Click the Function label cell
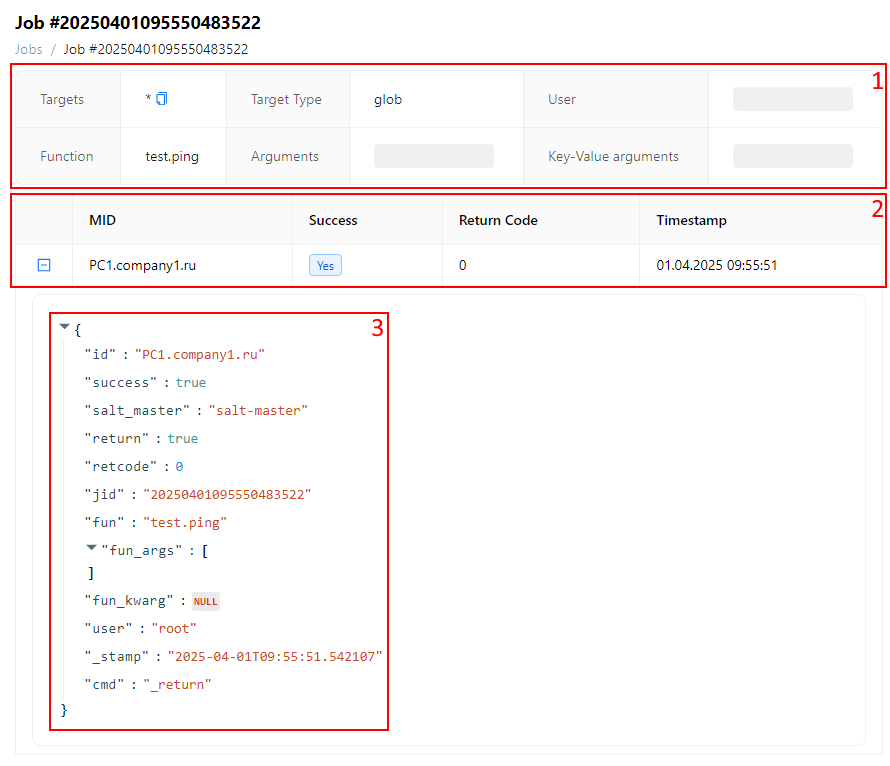This screenshot has height=766, width=890. (x=66, y=156)
